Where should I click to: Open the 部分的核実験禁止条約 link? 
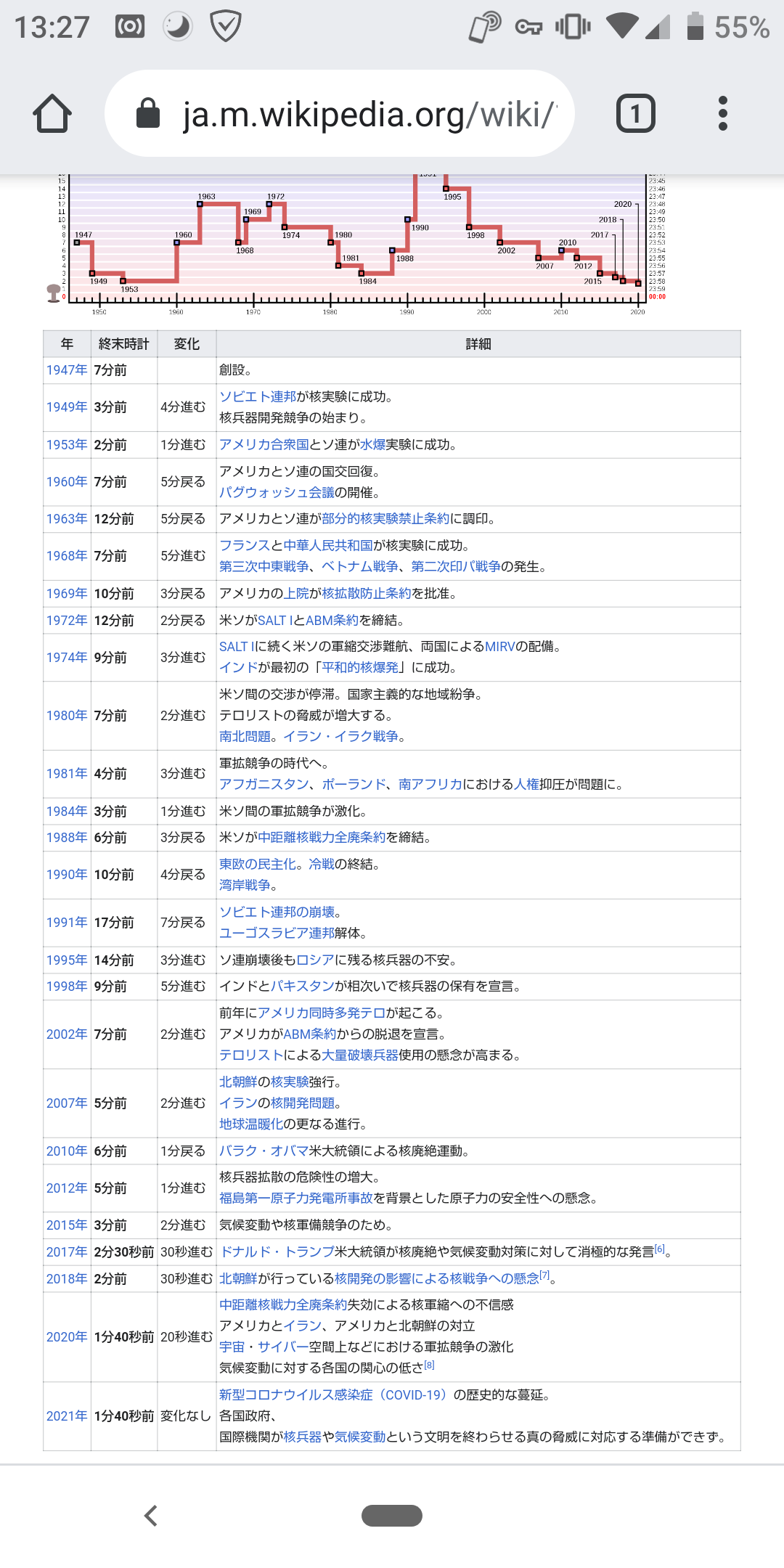click(x=385, y=518)
